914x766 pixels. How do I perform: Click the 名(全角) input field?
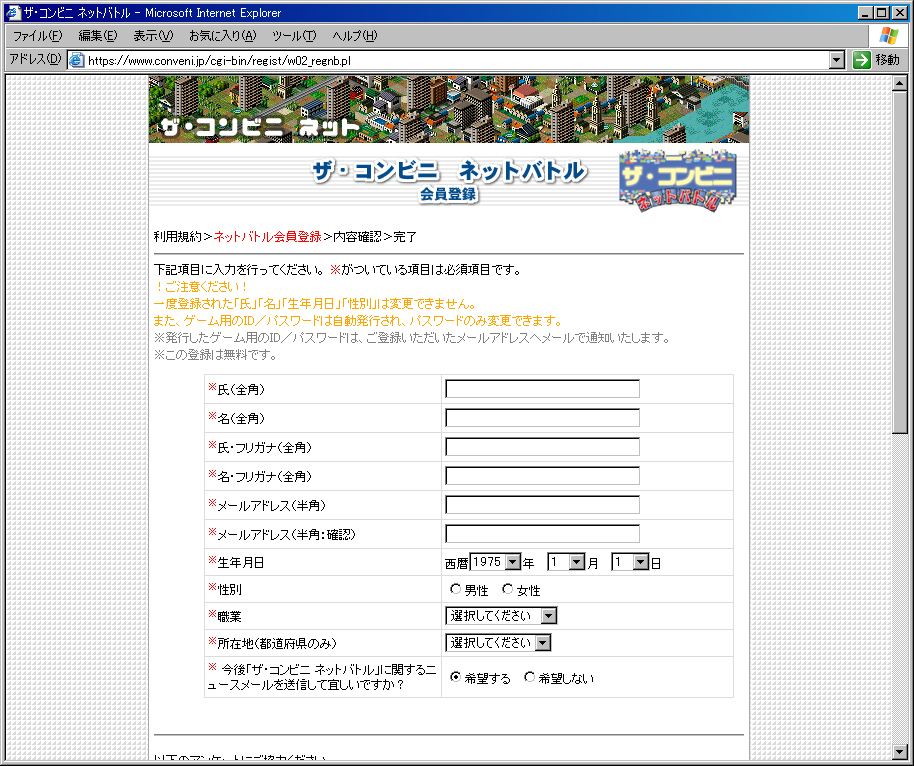[542, 418]
